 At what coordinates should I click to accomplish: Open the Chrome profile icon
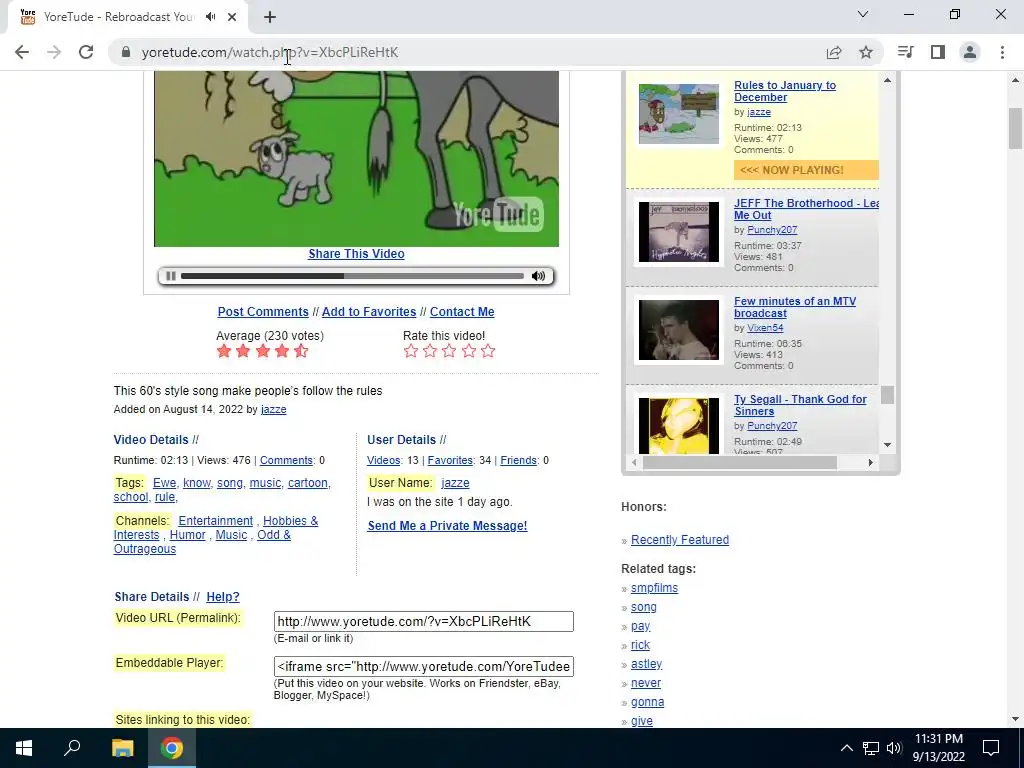(970, 52)
